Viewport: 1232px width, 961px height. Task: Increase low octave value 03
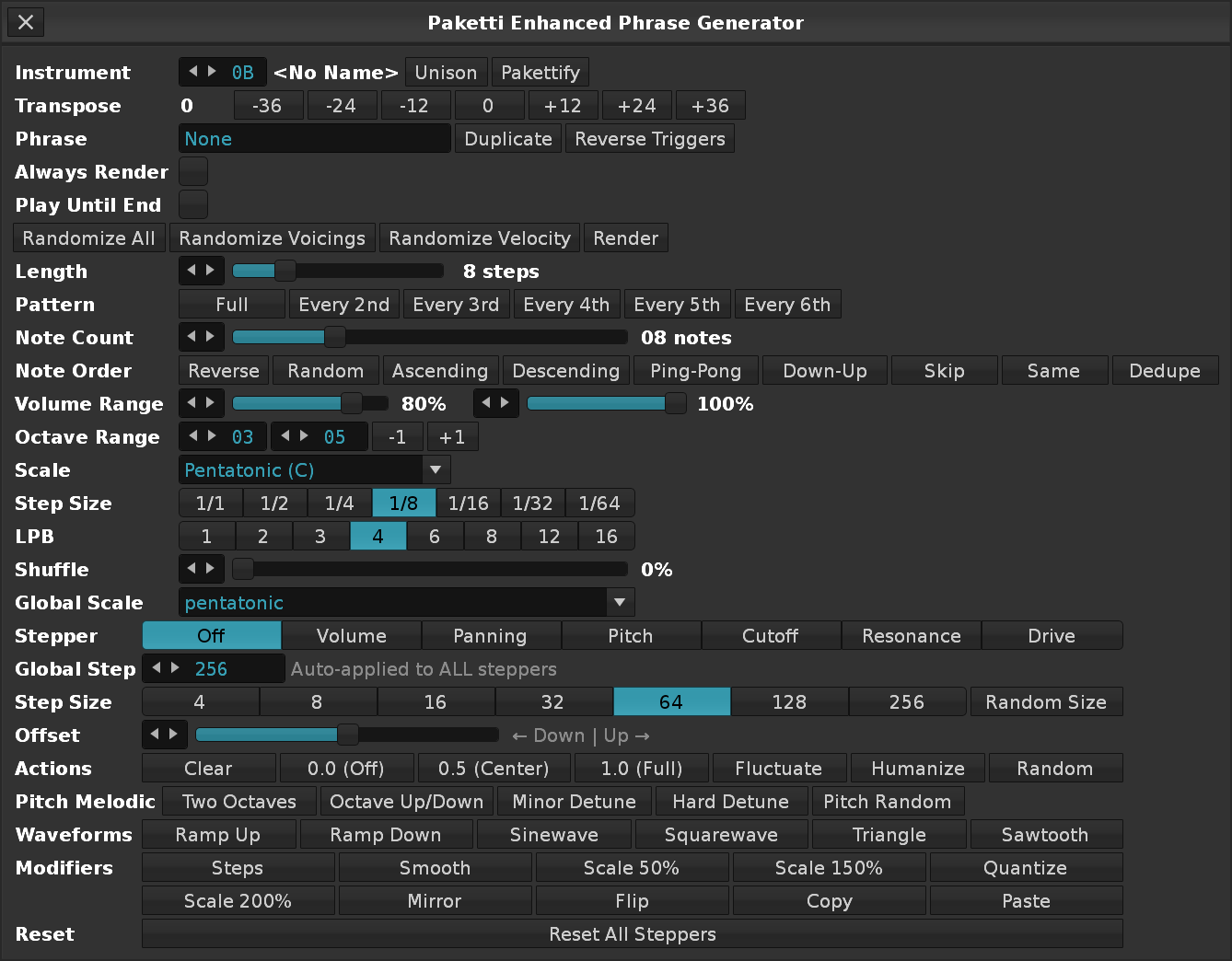pyautogui.click(x=212, y=436)
